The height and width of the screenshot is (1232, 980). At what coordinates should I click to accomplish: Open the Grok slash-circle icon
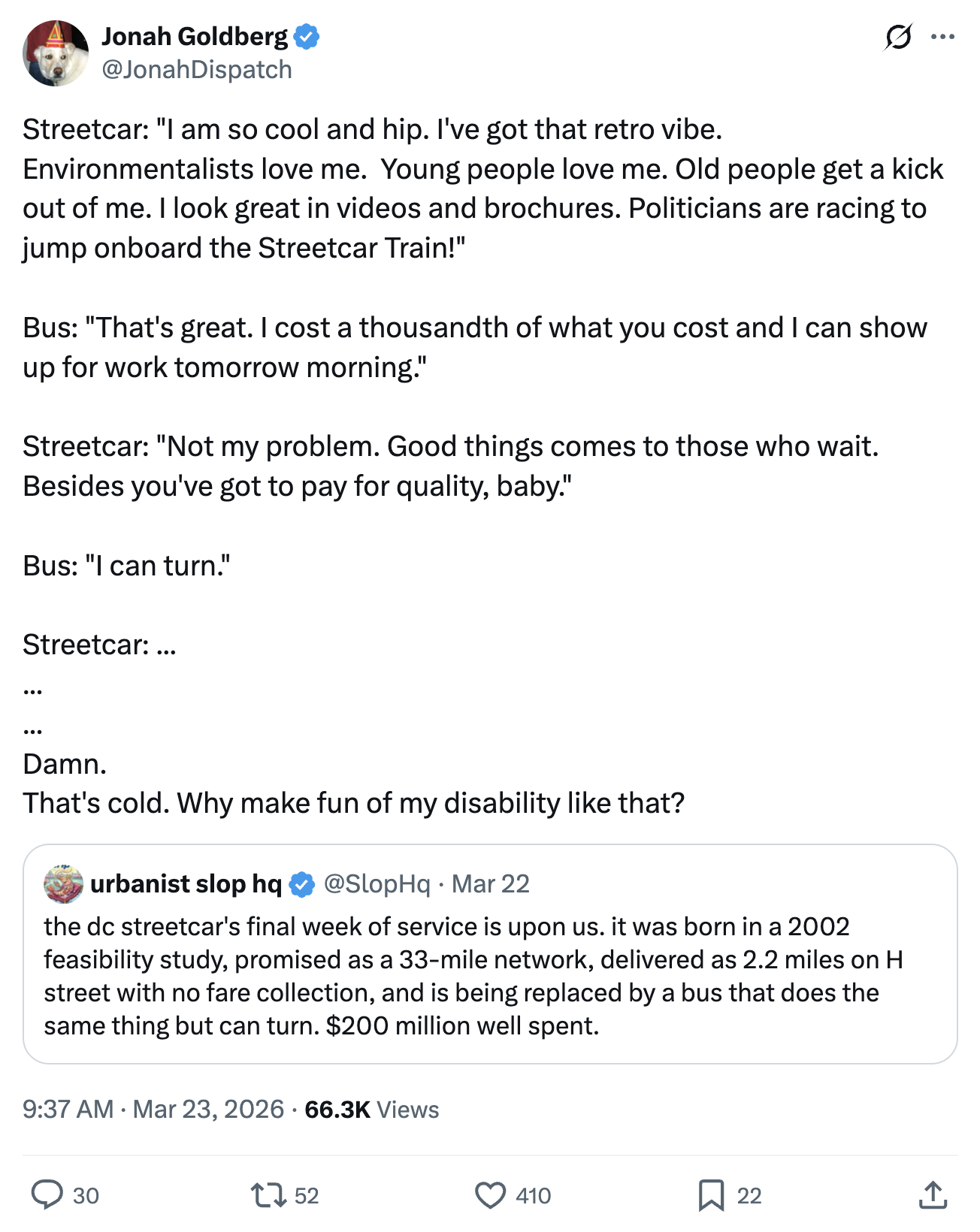click(x=898, y=36)
